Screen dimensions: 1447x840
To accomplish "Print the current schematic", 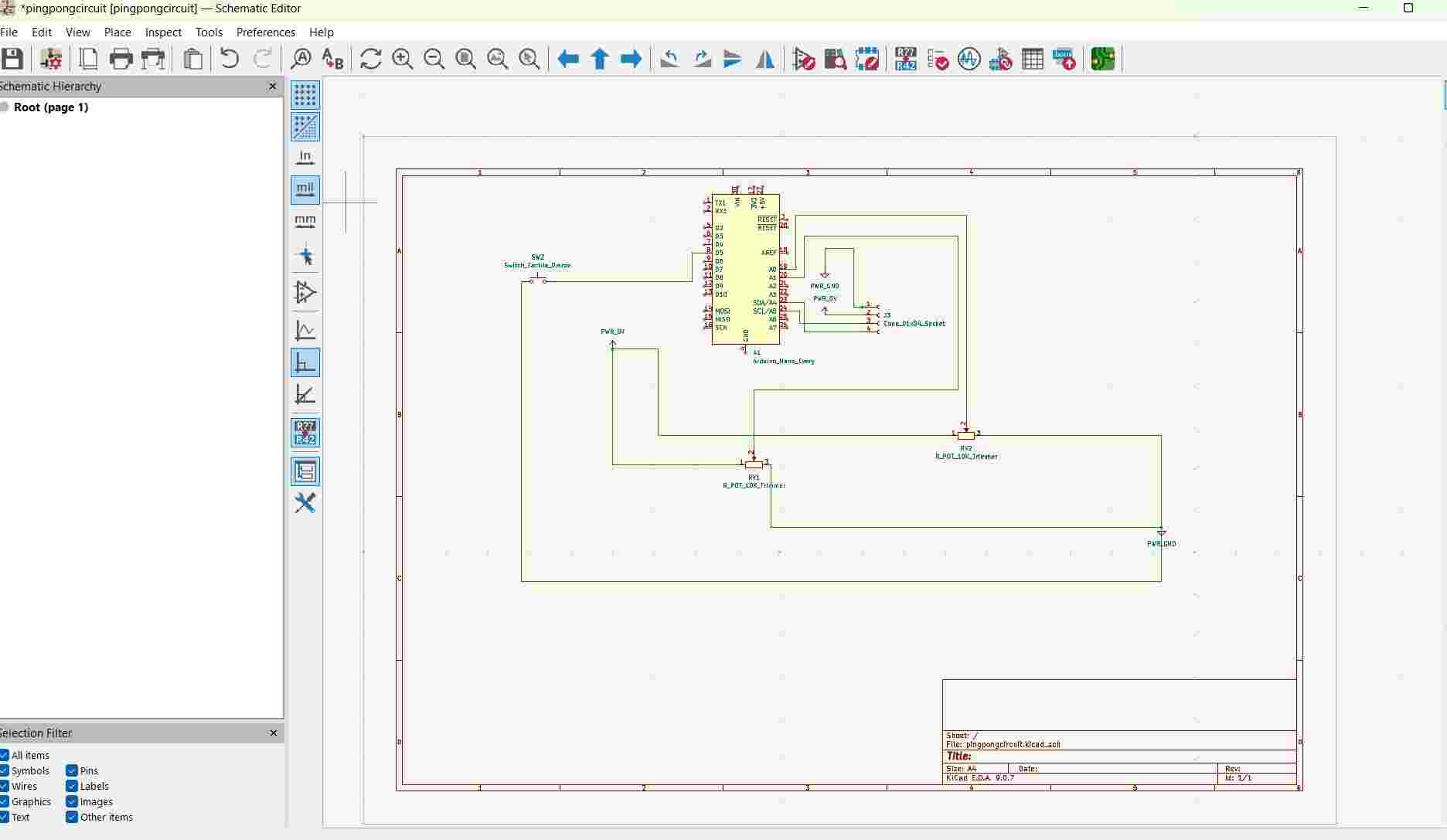I will 121,59.
